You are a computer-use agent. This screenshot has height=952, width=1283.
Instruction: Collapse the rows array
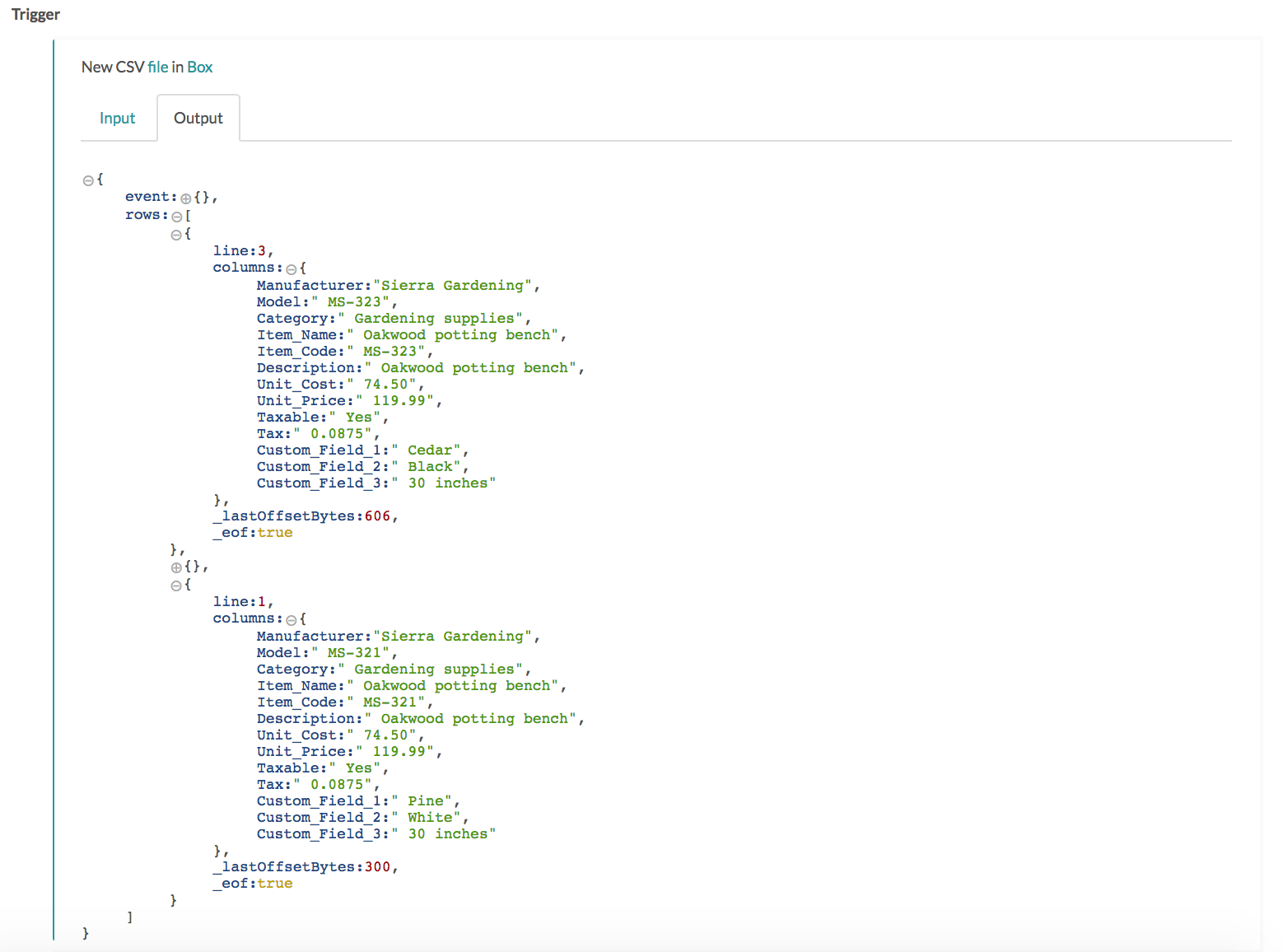coord(177,215)
